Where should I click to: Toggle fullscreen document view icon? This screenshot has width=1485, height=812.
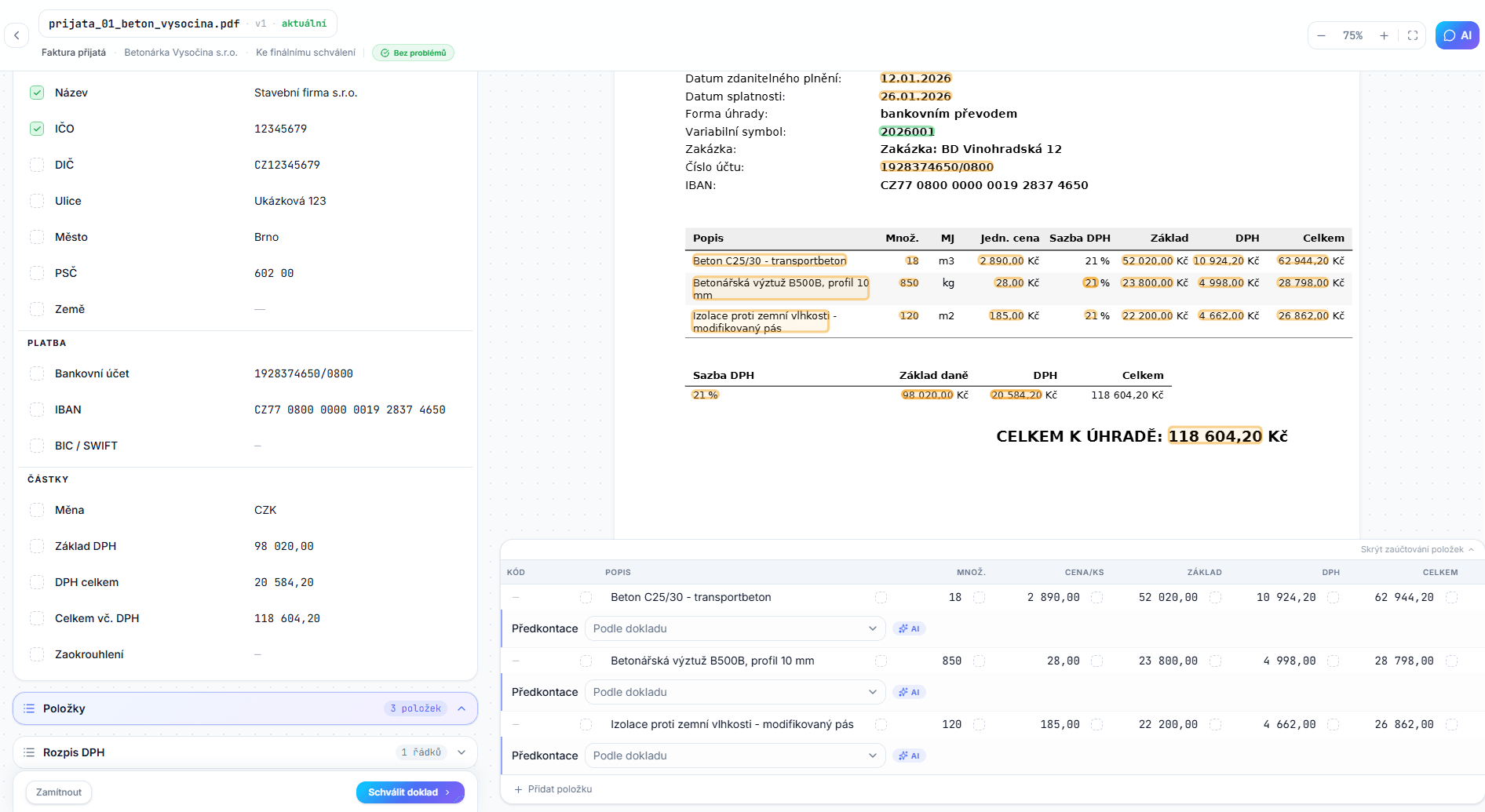point(1413,35)
